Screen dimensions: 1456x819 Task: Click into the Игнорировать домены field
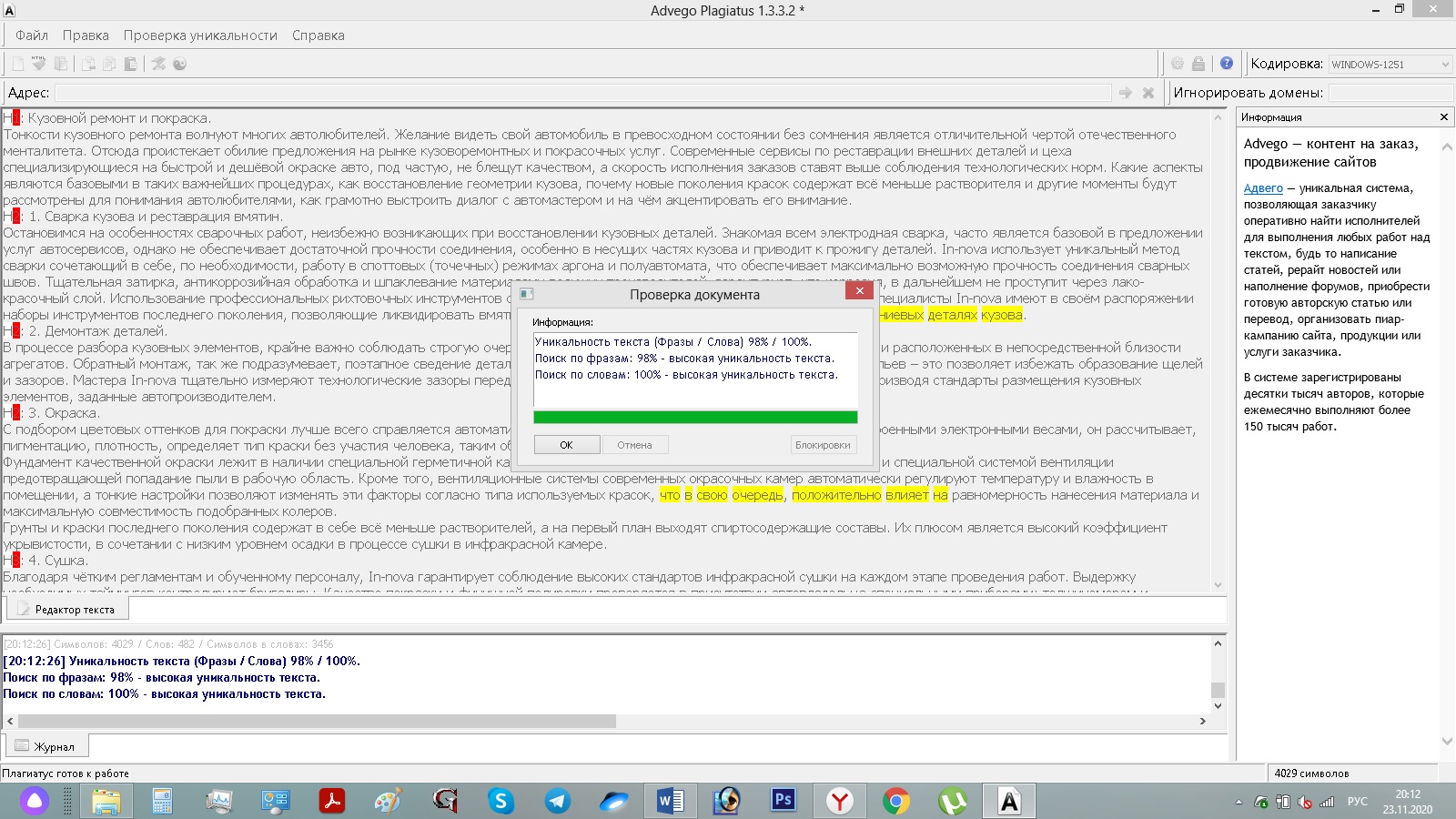coord(1390,93)
